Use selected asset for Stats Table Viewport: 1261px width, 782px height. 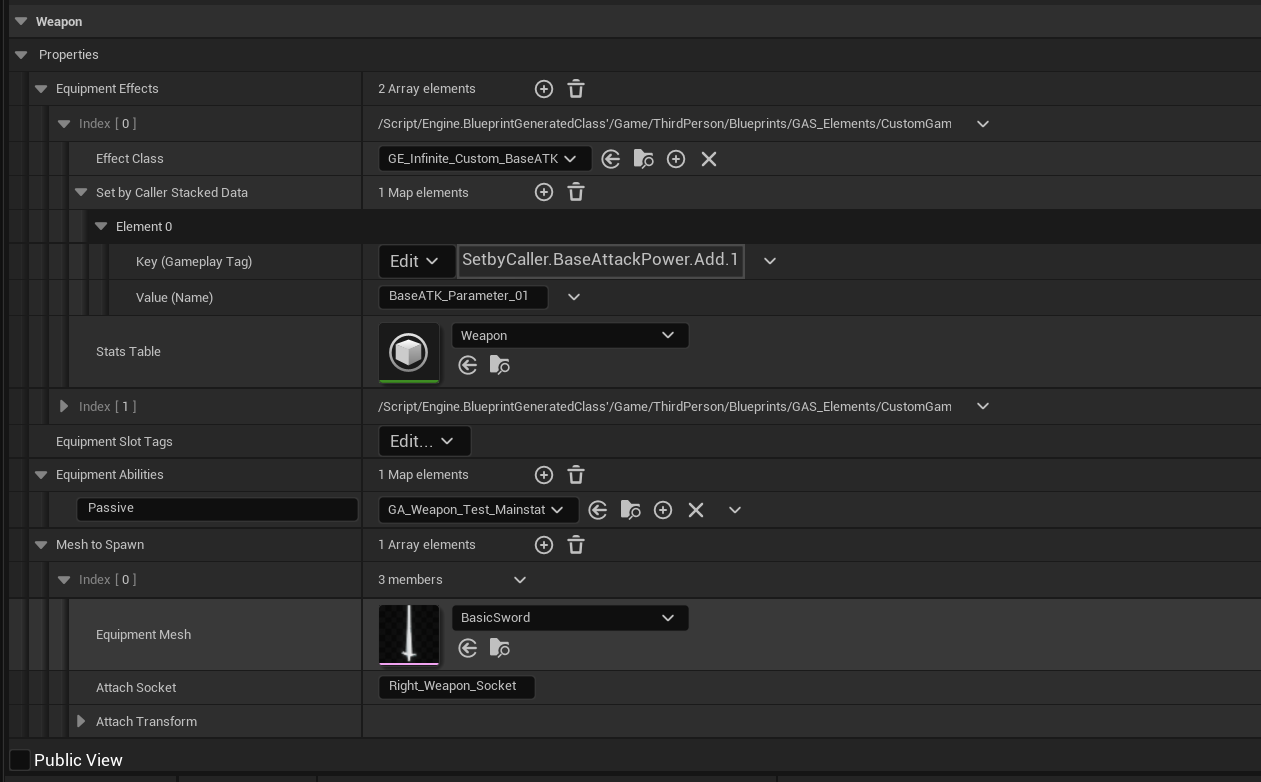coord(468,365)
